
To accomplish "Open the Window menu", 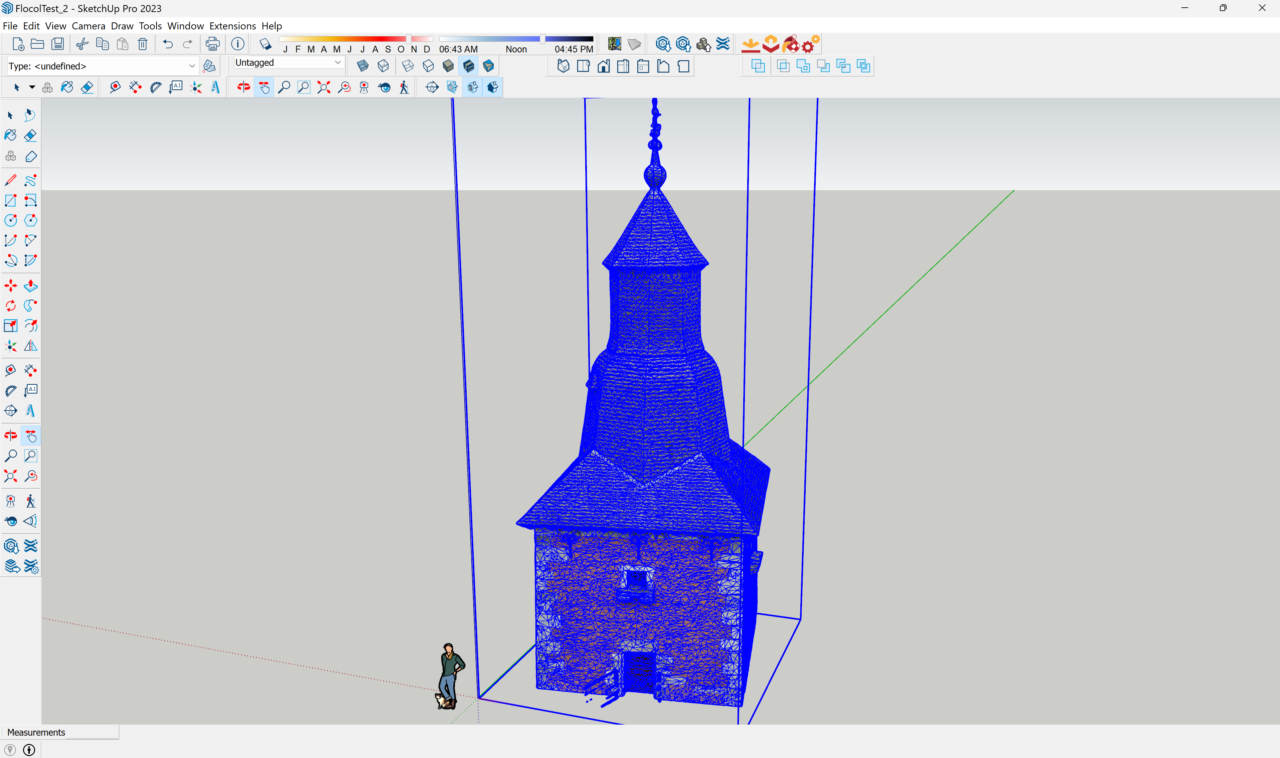I will tap(185, 26).
